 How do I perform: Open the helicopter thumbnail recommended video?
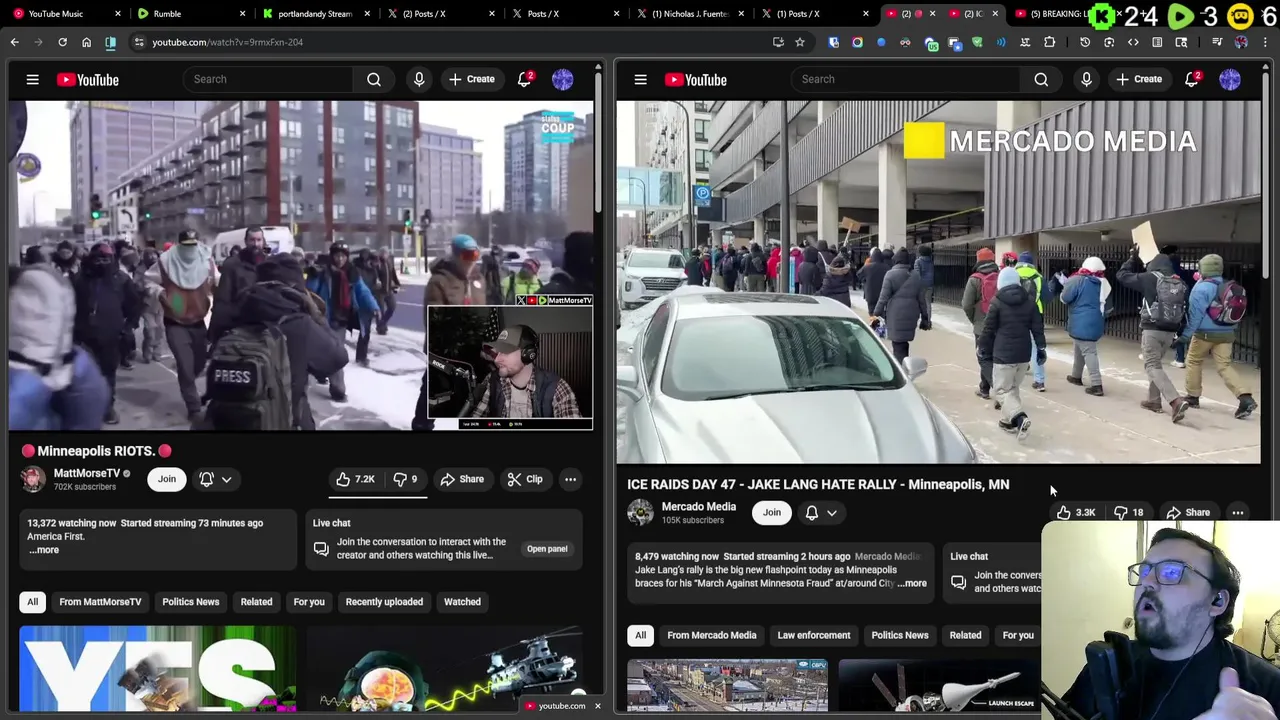click(x=445, y=668)
